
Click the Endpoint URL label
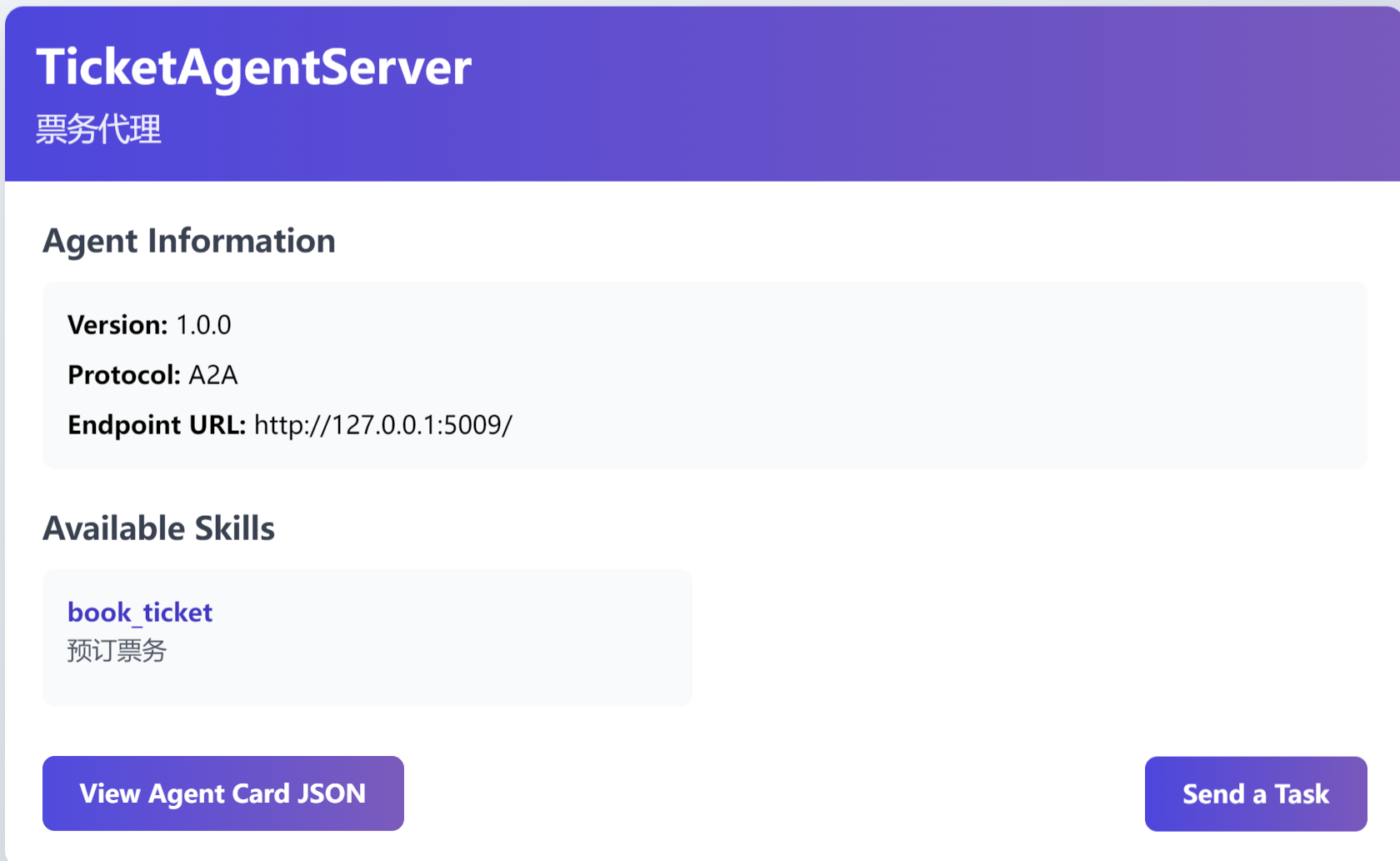pos(156,425)
